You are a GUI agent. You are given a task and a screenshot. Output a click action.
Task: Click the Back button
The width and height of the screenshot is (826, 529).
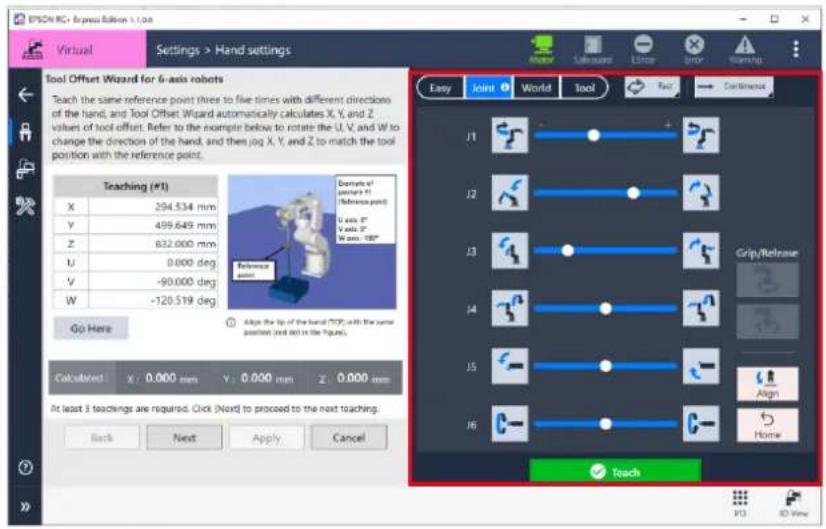click(x=102, y=437)
